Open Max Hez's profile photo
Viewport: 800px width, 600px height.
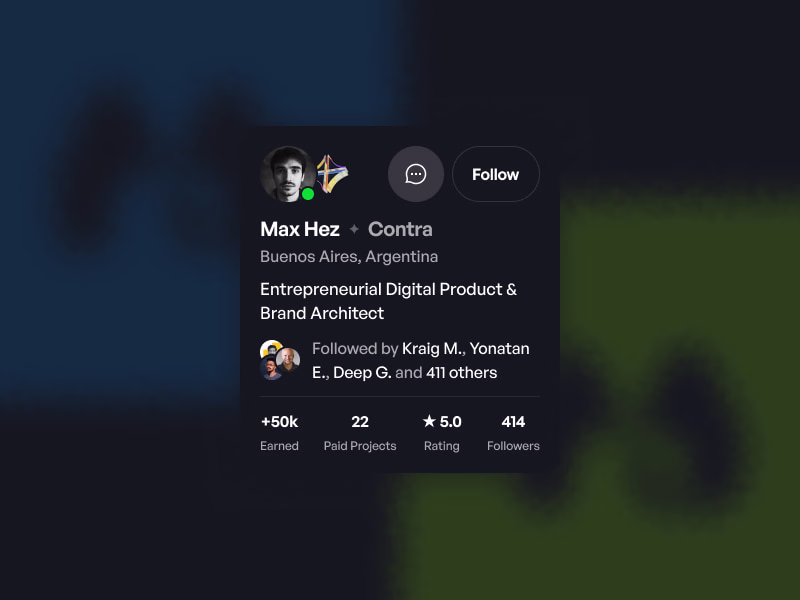[288, 174]
